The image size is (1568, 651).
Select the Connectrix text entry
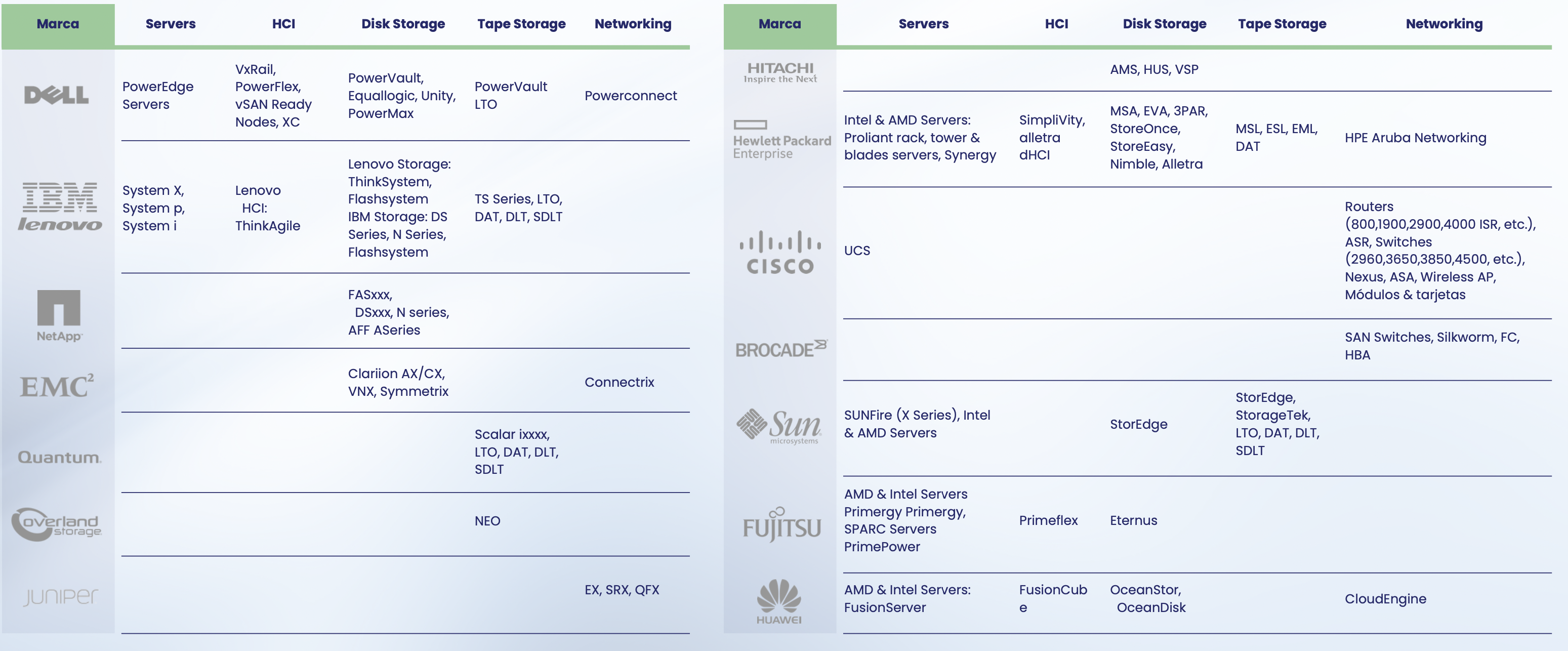tap(619, 382)
